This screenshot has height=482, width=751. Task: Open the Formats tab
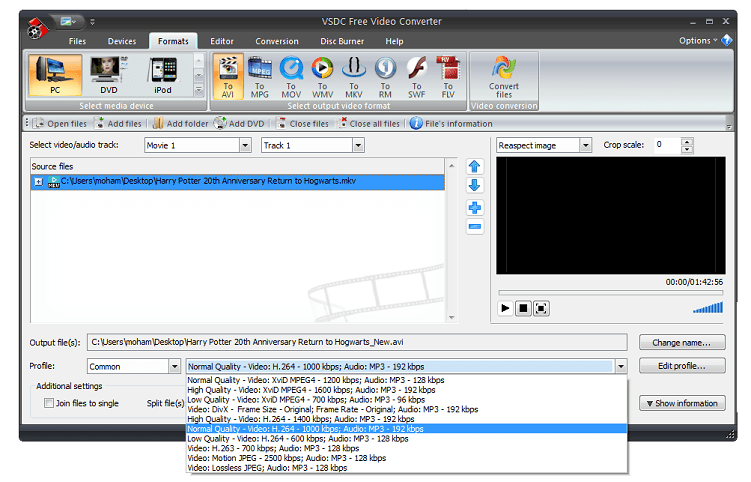coord(173,41)
